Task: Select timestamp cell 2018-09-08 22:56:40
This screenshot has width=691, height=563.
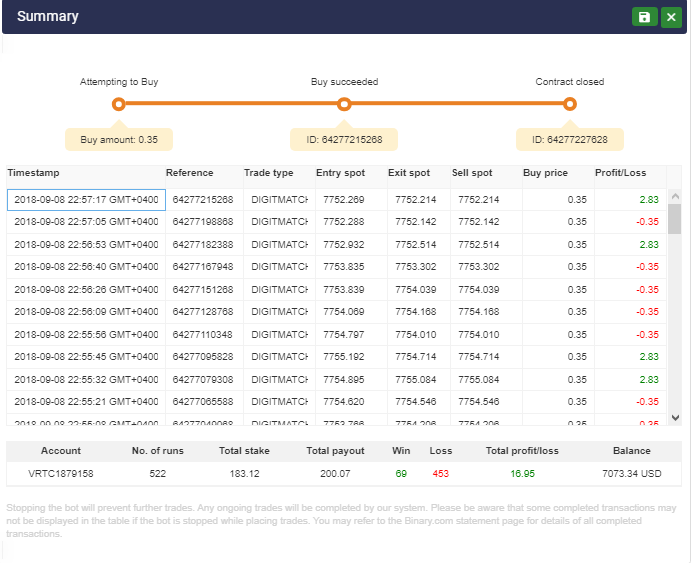Action: pyautogui.click(x=86, y=267)
